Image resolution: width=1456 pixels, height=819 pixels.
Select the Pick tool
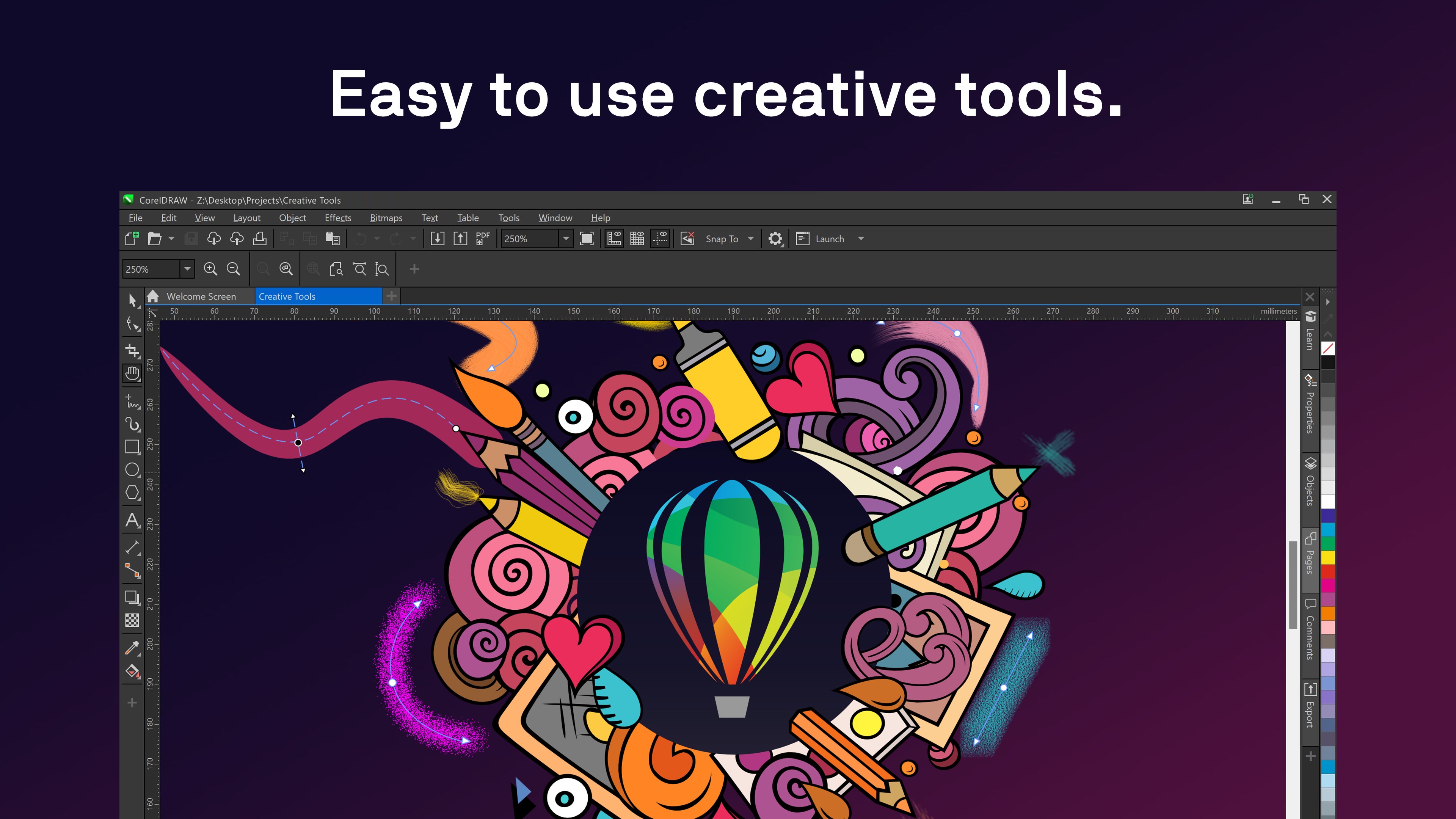tap(132, 301)
